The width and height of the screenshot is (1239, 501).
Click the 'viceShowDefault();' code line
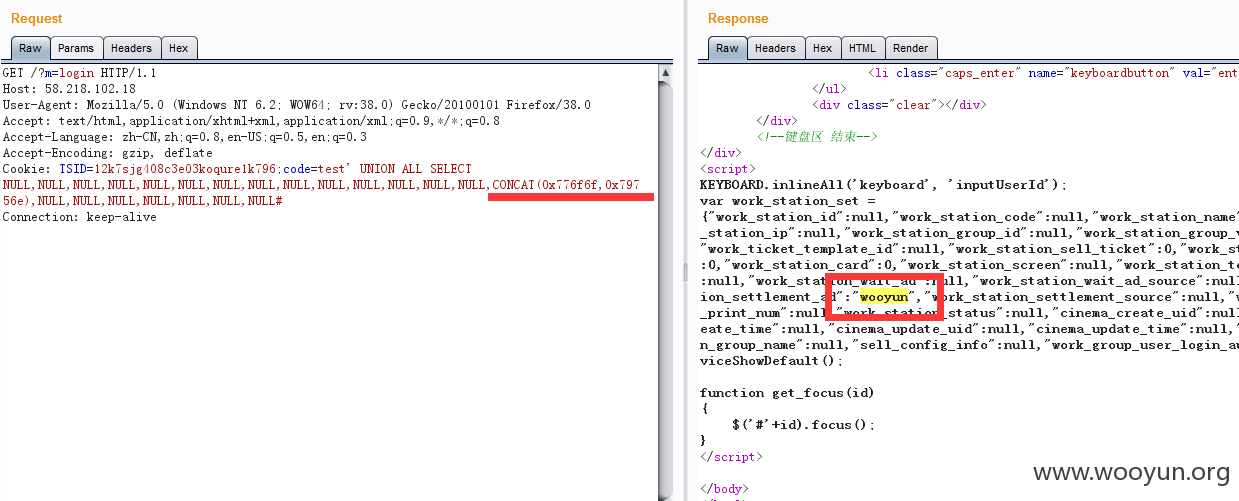[771, 361]
